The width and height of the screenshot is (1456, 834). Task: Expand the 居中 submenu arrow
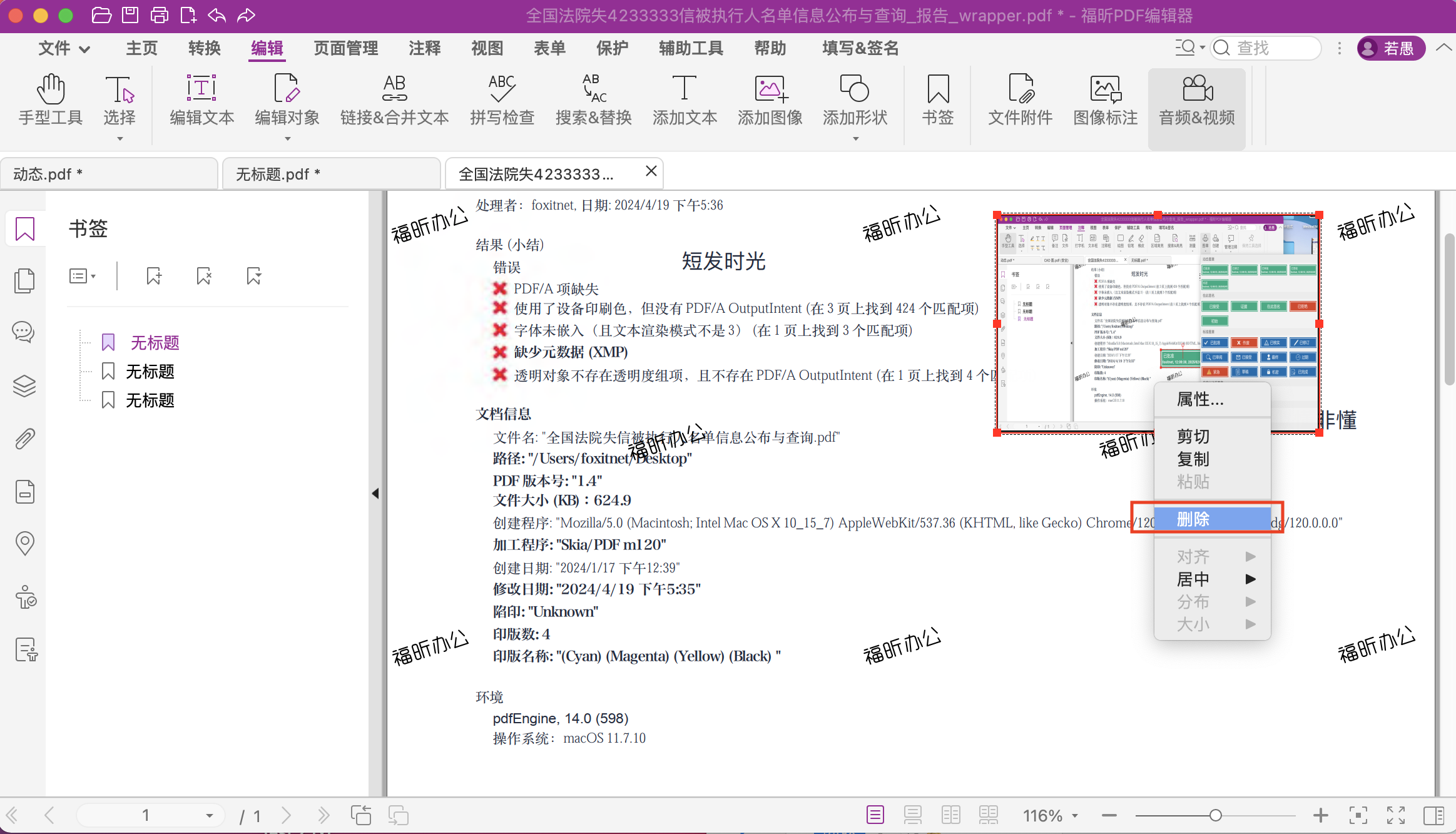point(1250,579)
